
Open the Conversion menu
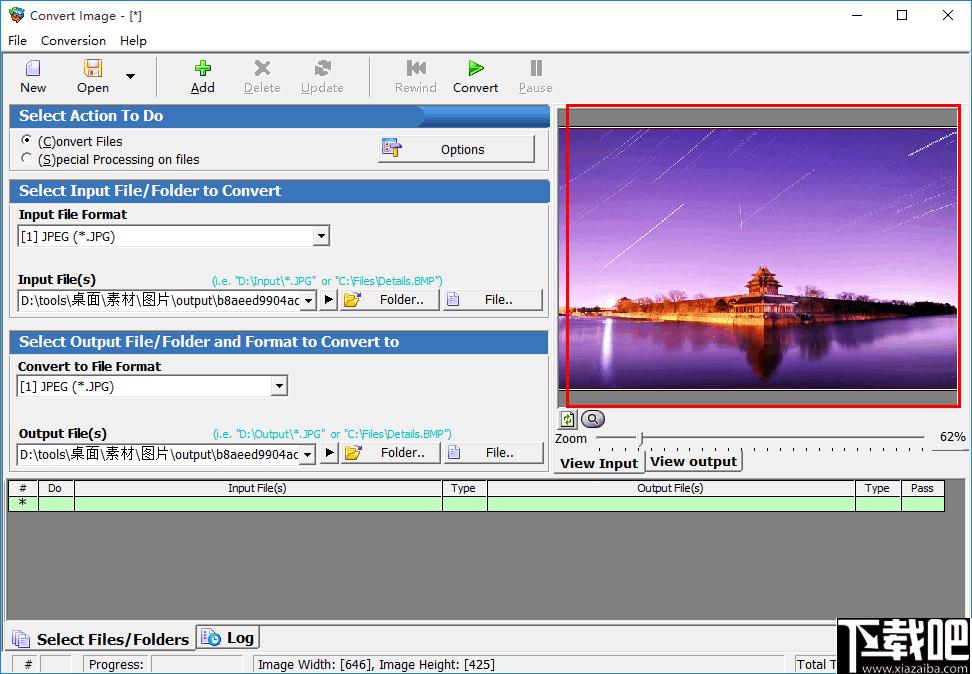pos(73,40)
